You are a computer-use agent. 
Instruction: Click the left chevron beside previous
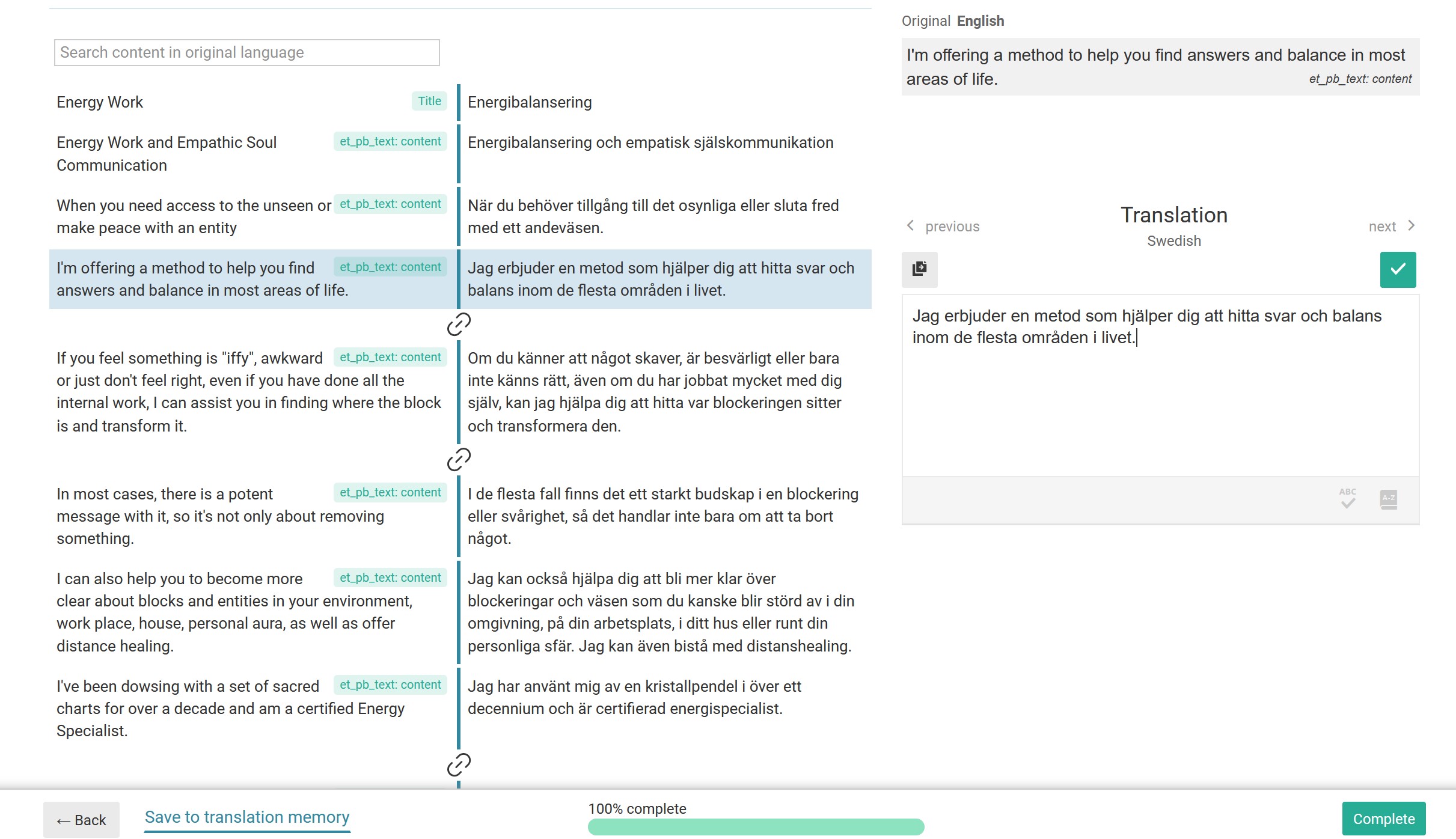(x=910, y=225)
